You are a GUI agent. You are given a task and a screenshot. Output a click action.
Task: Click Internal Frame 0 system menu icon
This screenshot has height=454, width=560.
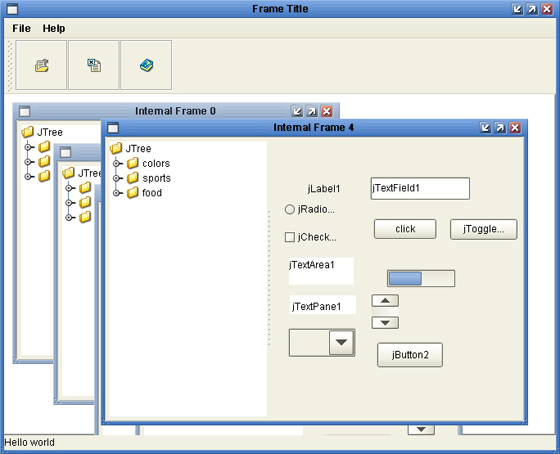tap(24, 111)
